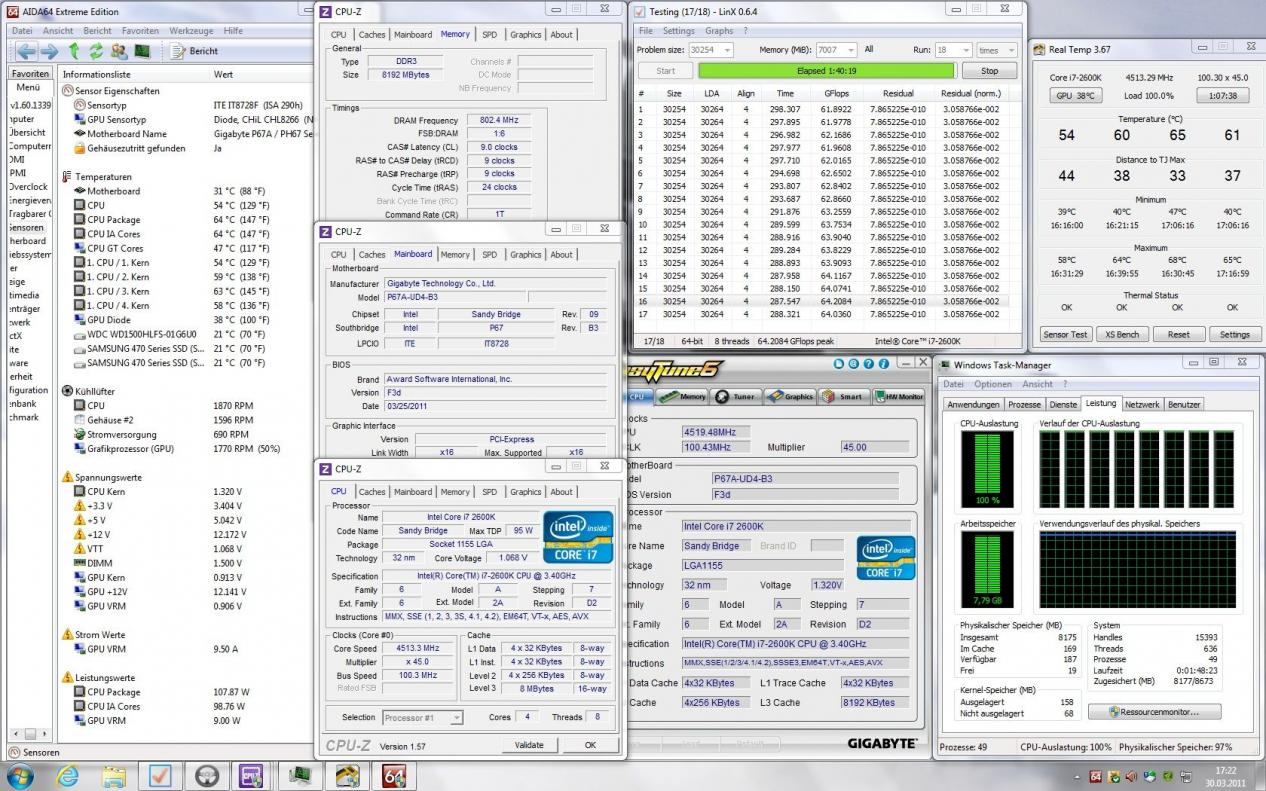Click LinX checkmark icon in taskbar
This screenshot has width=1266, height=791.
coord(160,775)
